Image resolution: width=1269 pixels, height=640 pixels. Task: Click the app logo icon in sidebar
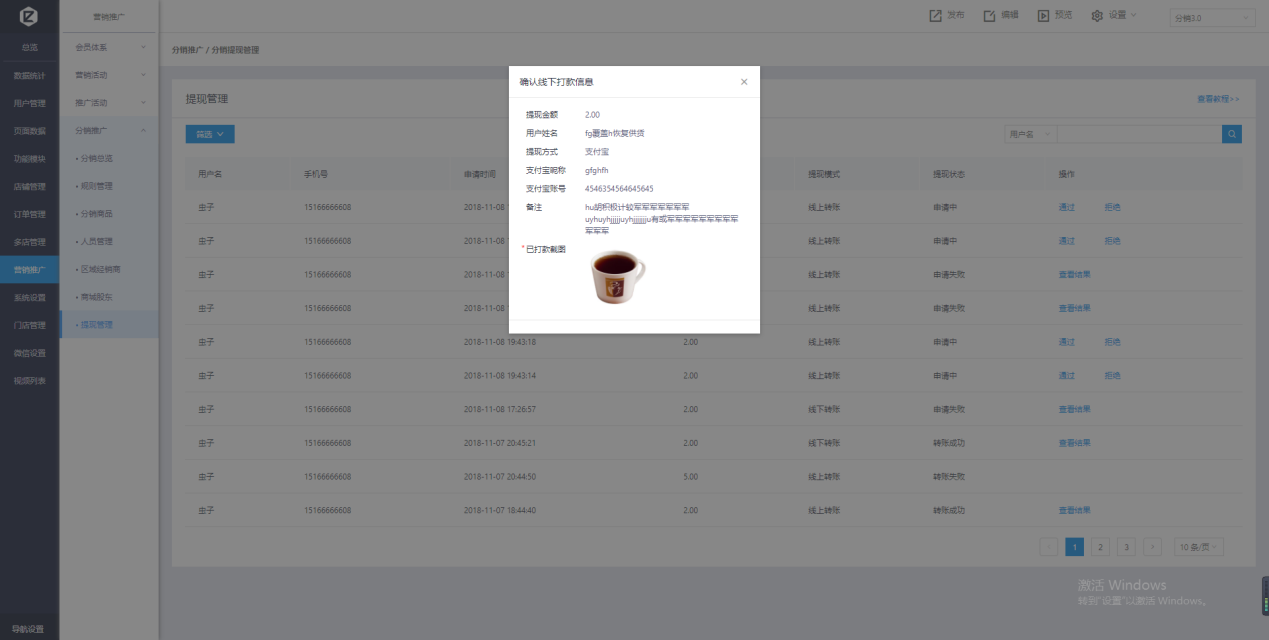[29, 16]
